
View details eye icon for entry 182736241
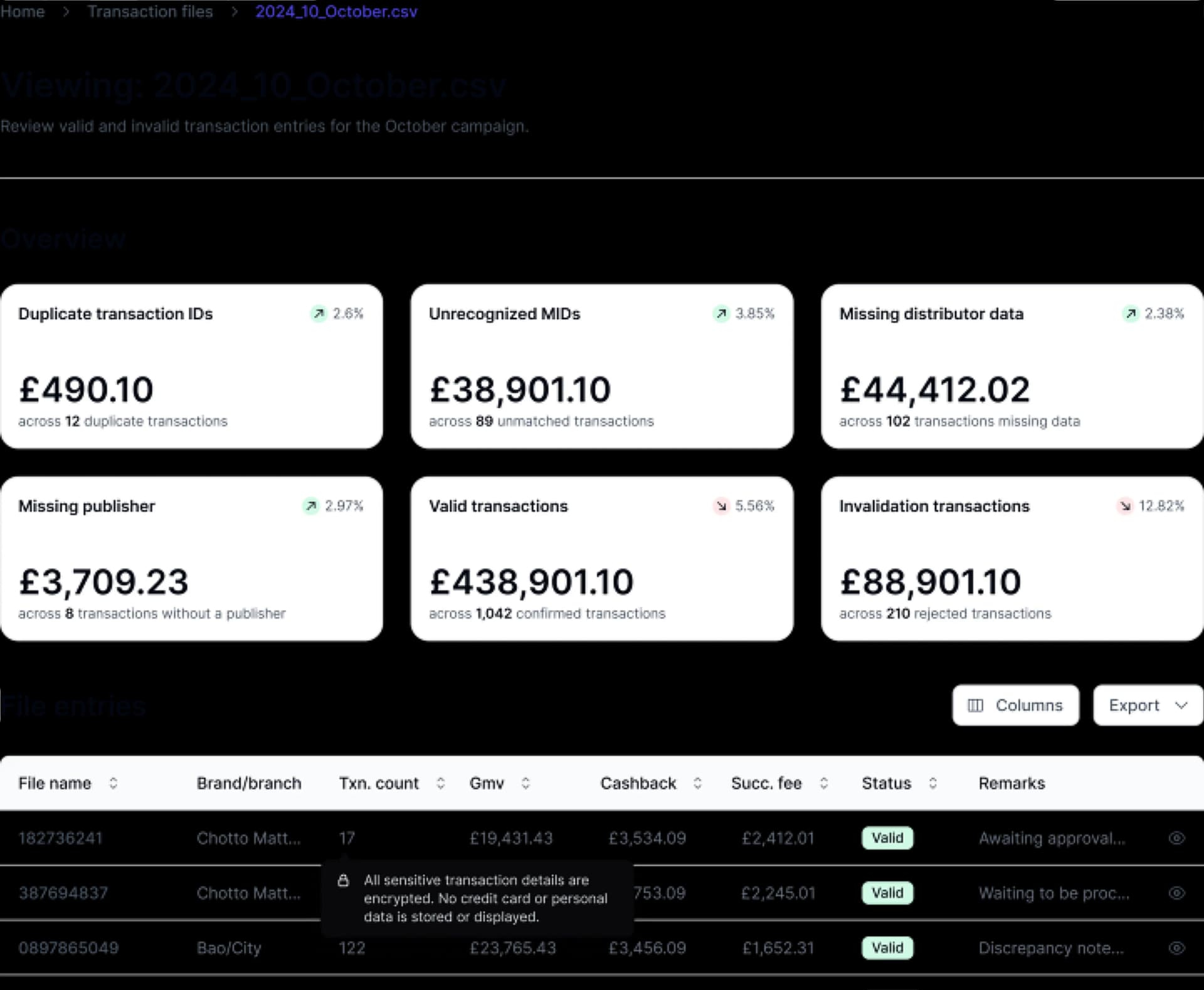[1176, 838]
